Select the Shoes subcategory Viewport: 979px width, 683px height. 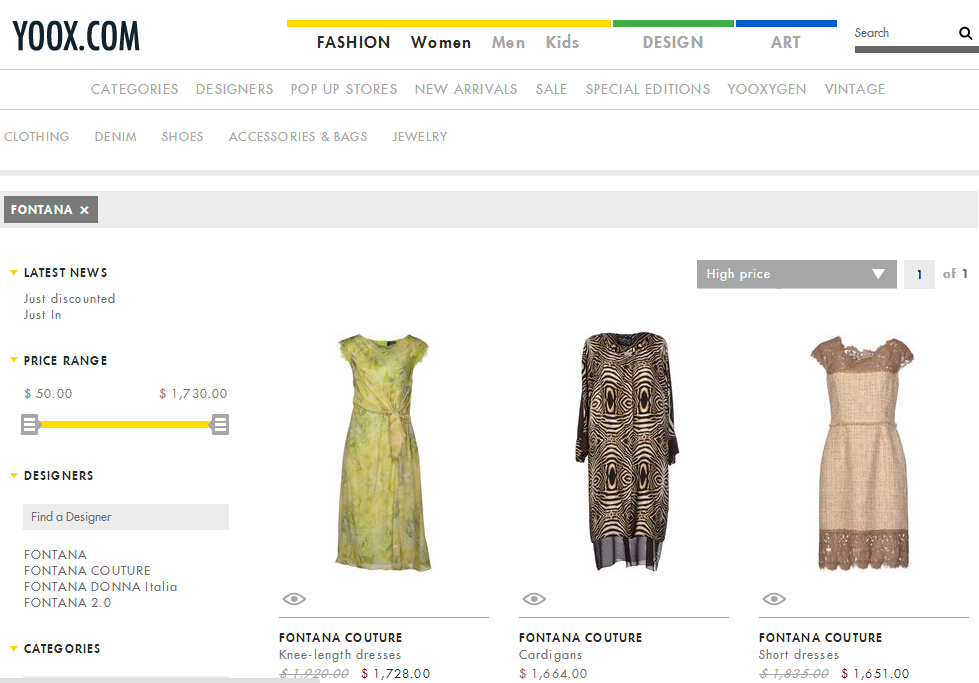coord(182,137)
